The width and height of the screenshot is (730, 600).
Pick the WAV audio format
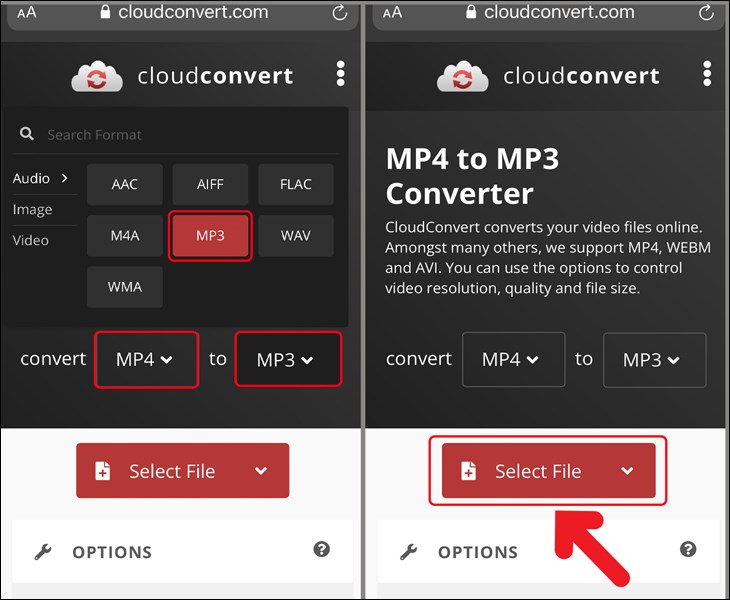tap(295, 235)
